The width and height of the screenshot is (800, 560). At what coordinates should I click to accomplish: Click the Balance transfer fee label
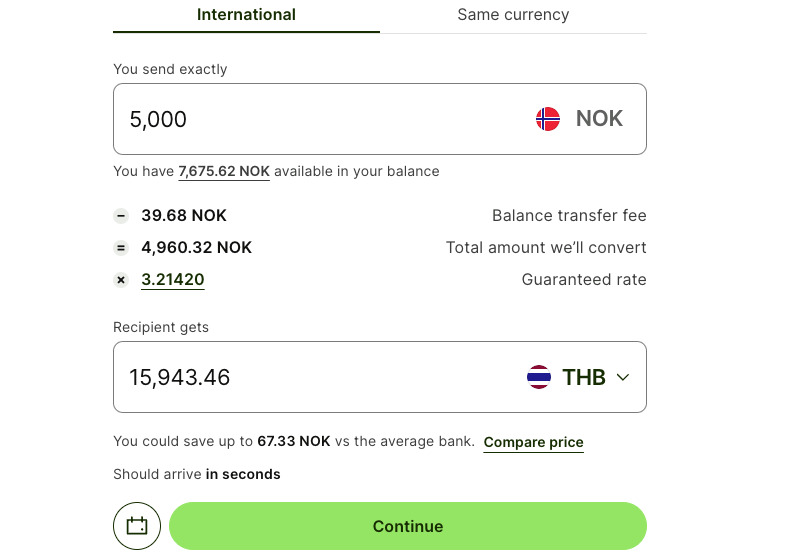coord(569,216)
